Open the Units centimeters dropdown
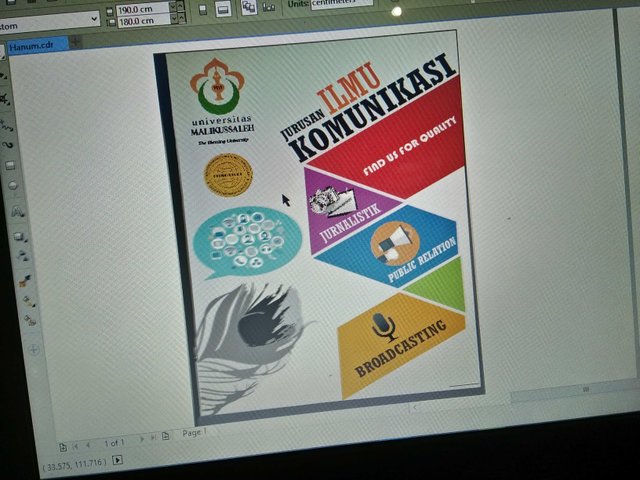The image size is (640, 480). point(342,3)
